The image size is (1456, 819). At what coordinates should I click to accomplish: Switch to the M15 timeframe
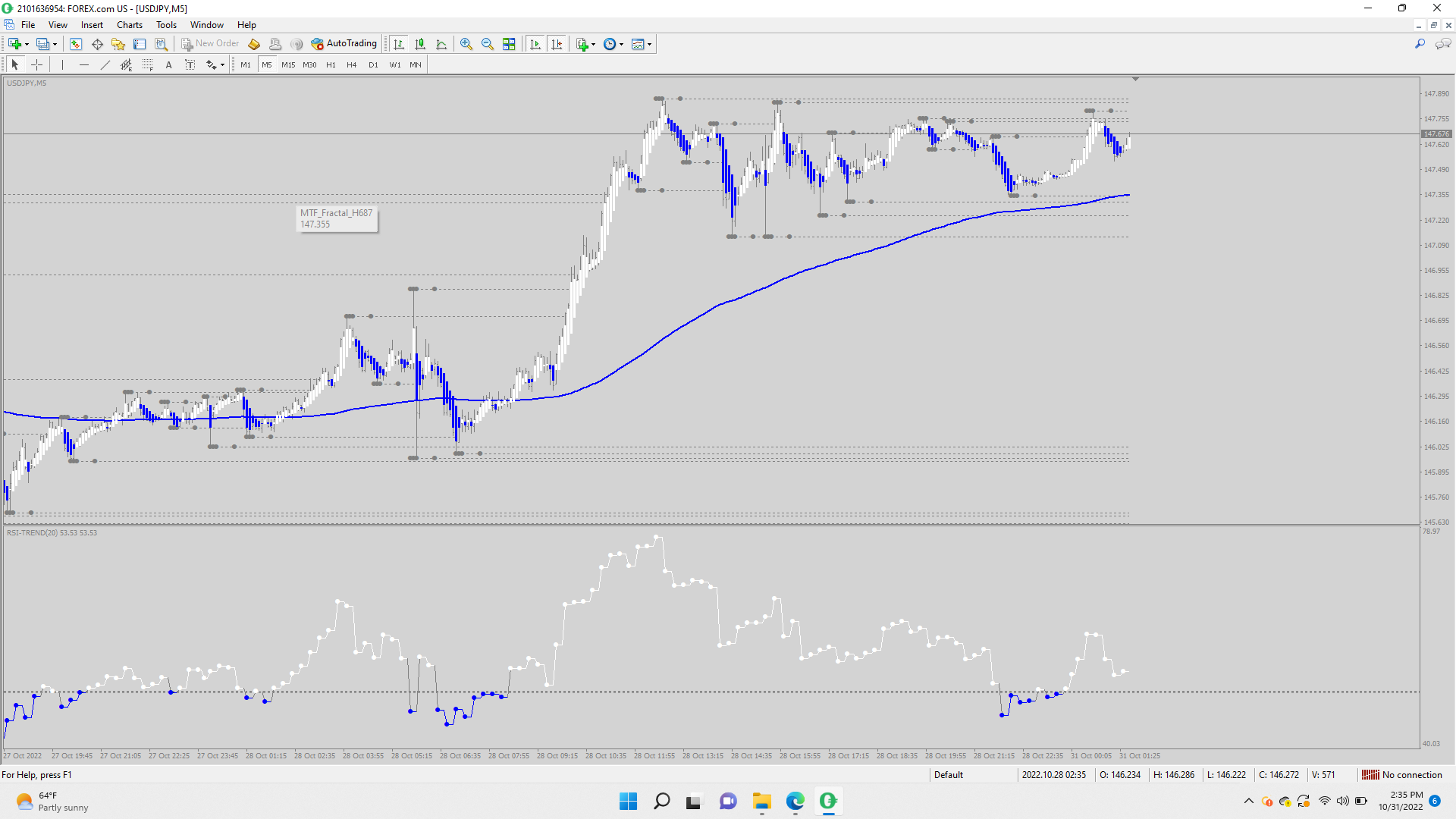(288, 64)
